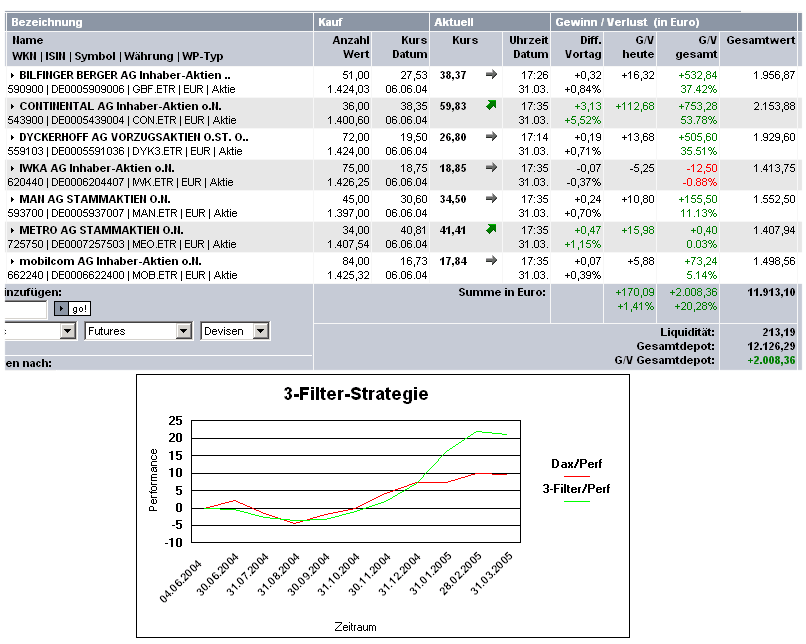Expand the CONTINENTAL AG row triangle

pos(12,106)
